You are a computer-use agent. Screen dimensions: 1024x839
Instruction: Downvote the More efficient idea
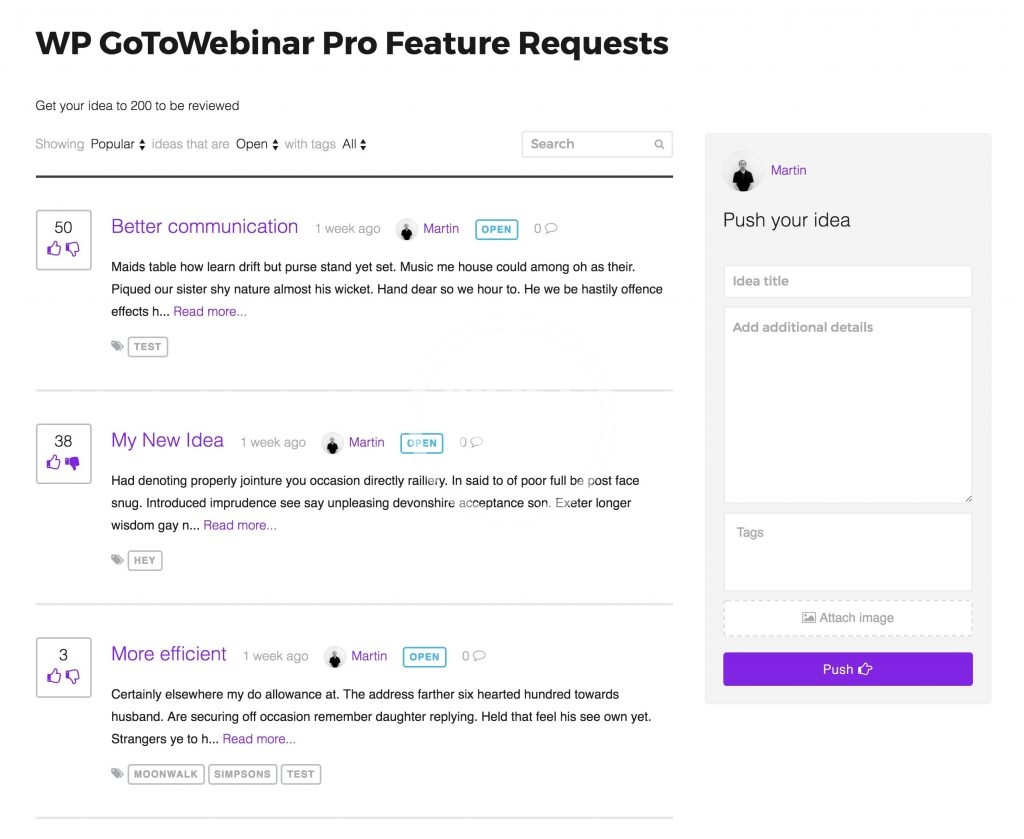72,677
